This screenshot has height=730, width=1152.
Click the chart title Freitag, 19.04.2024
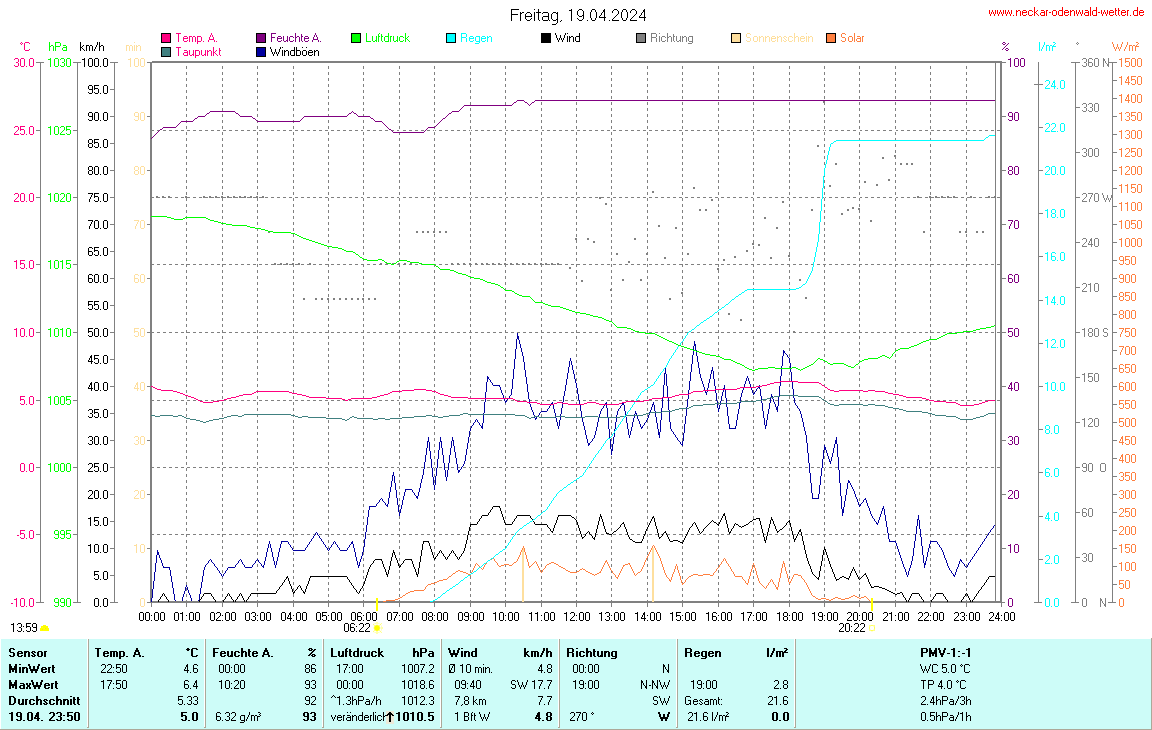tap(577, 15)
